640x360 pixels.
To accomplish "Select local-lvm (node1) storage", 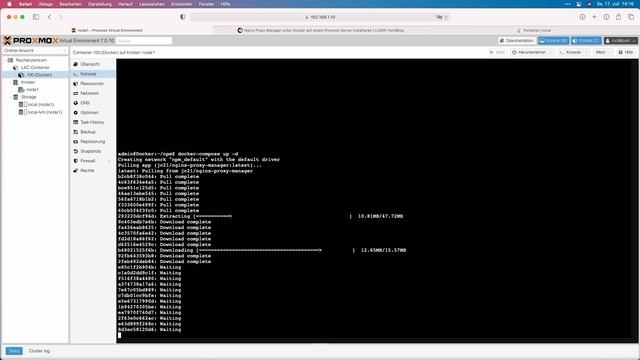I will (44, 112).
